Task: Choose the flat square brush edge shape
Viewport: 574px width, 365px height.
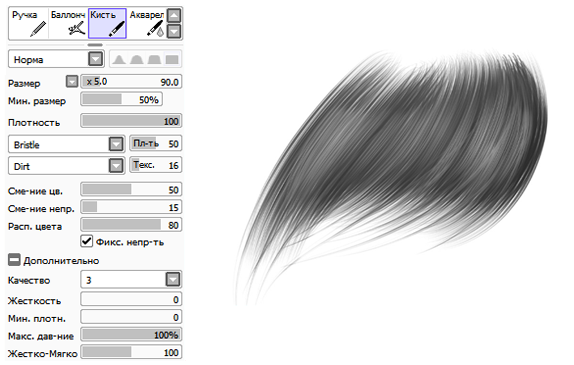Action: (172, 59)
